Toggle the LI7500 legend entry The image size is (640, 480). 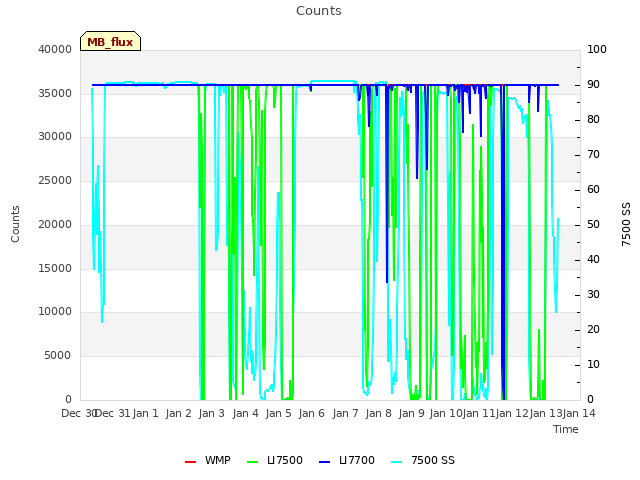pos(275,460)
